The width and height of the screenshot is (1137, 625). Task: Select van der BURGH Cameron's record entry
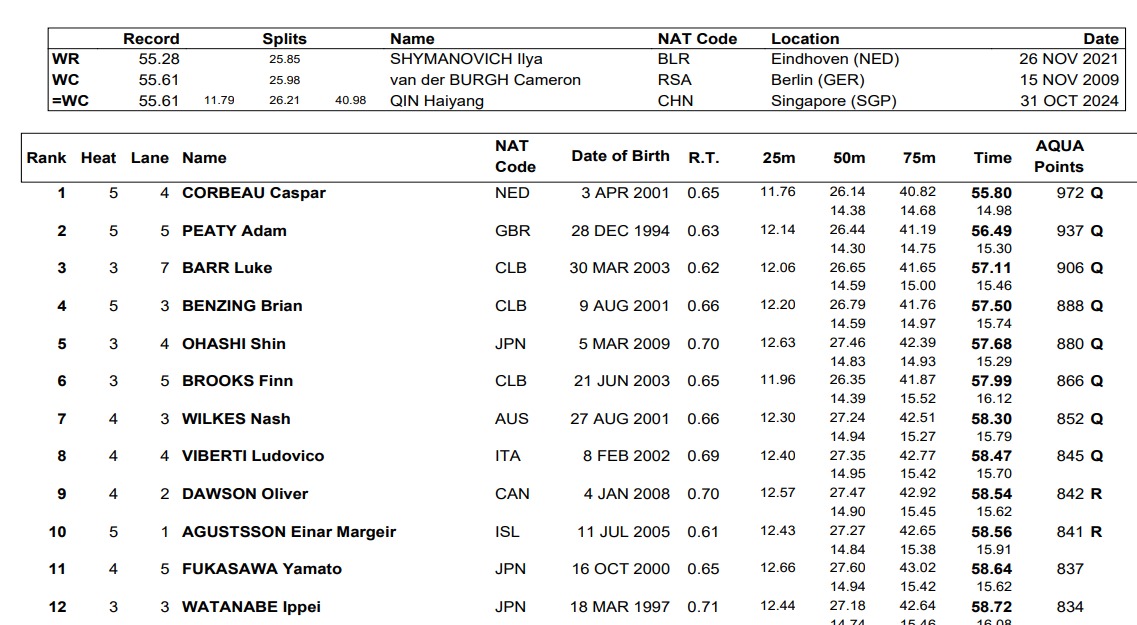485,80
